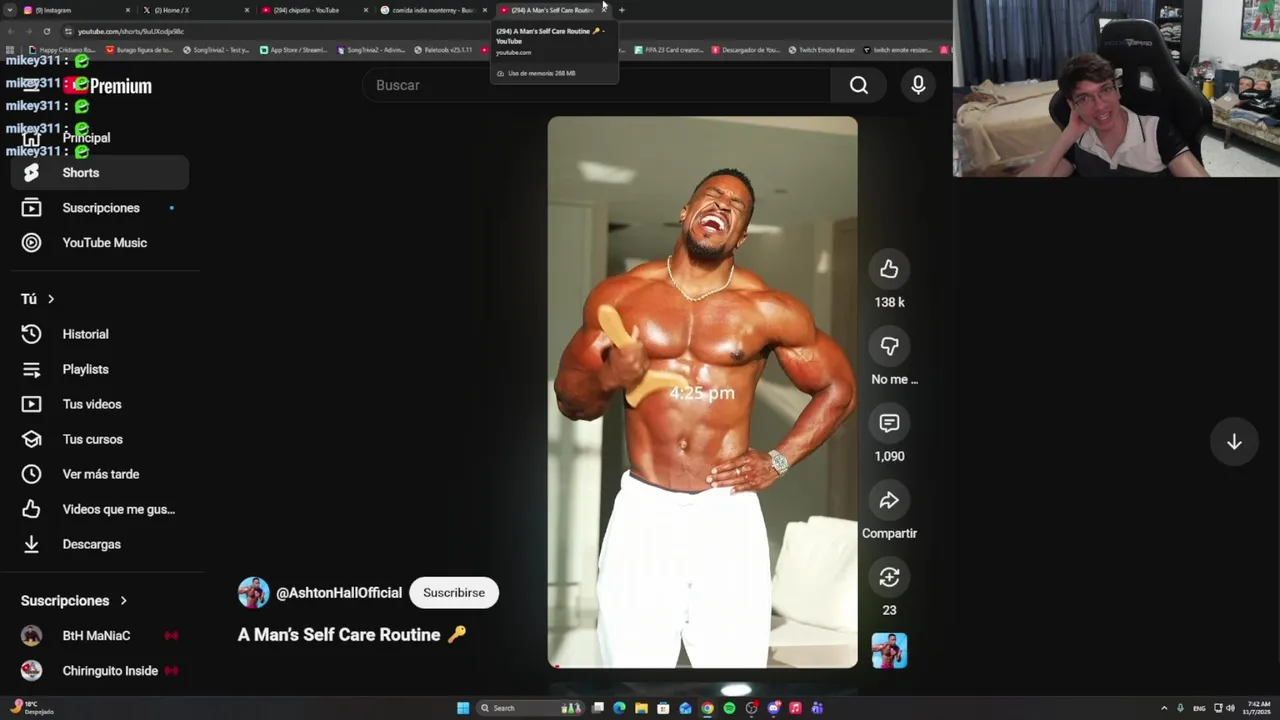Open Microsoft Edge from the taskbar
1280x720 pixels.
coord(619,708)
